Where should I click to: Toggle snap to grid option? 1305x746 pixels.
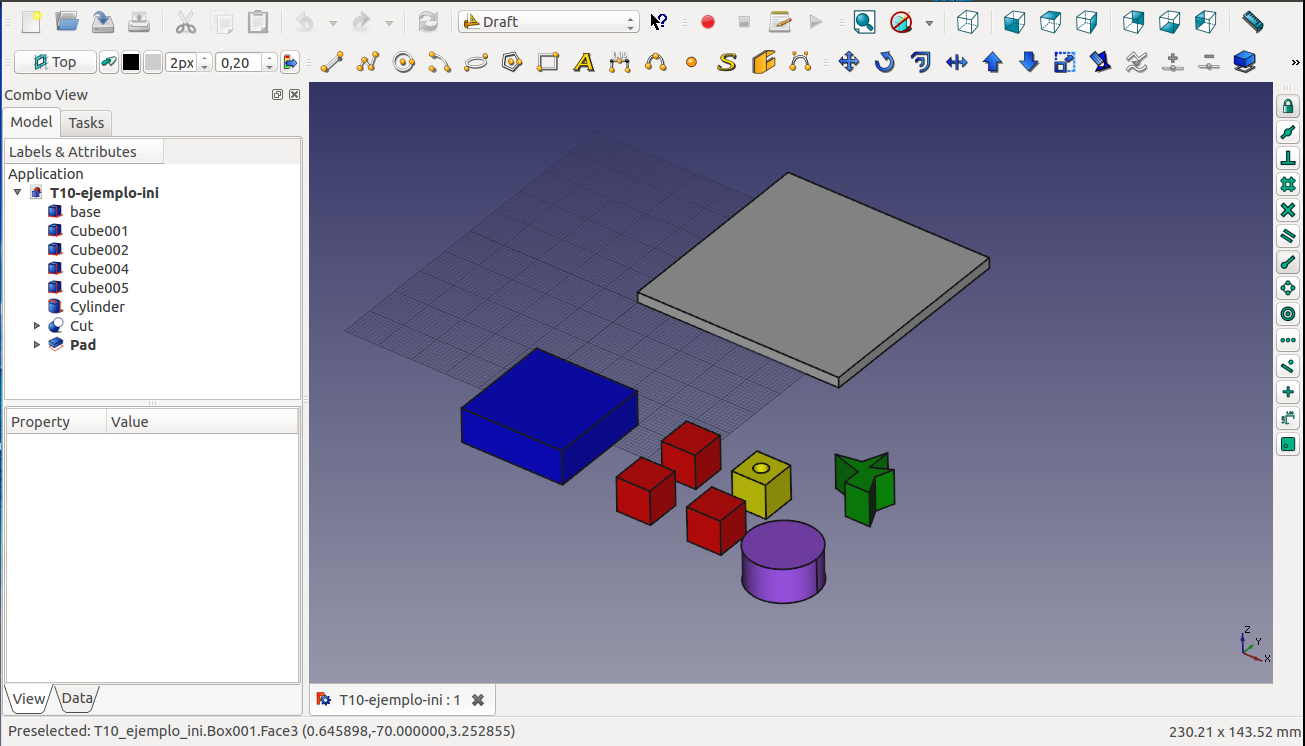click(1288, 184)
